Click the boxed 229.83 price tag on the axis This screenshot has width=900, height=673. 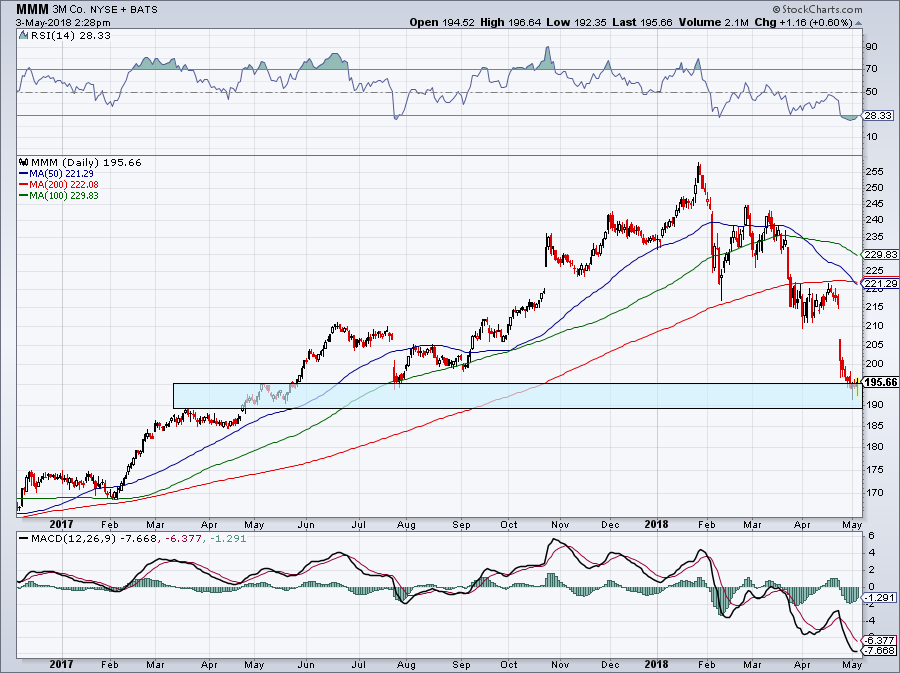click(880, 254)
